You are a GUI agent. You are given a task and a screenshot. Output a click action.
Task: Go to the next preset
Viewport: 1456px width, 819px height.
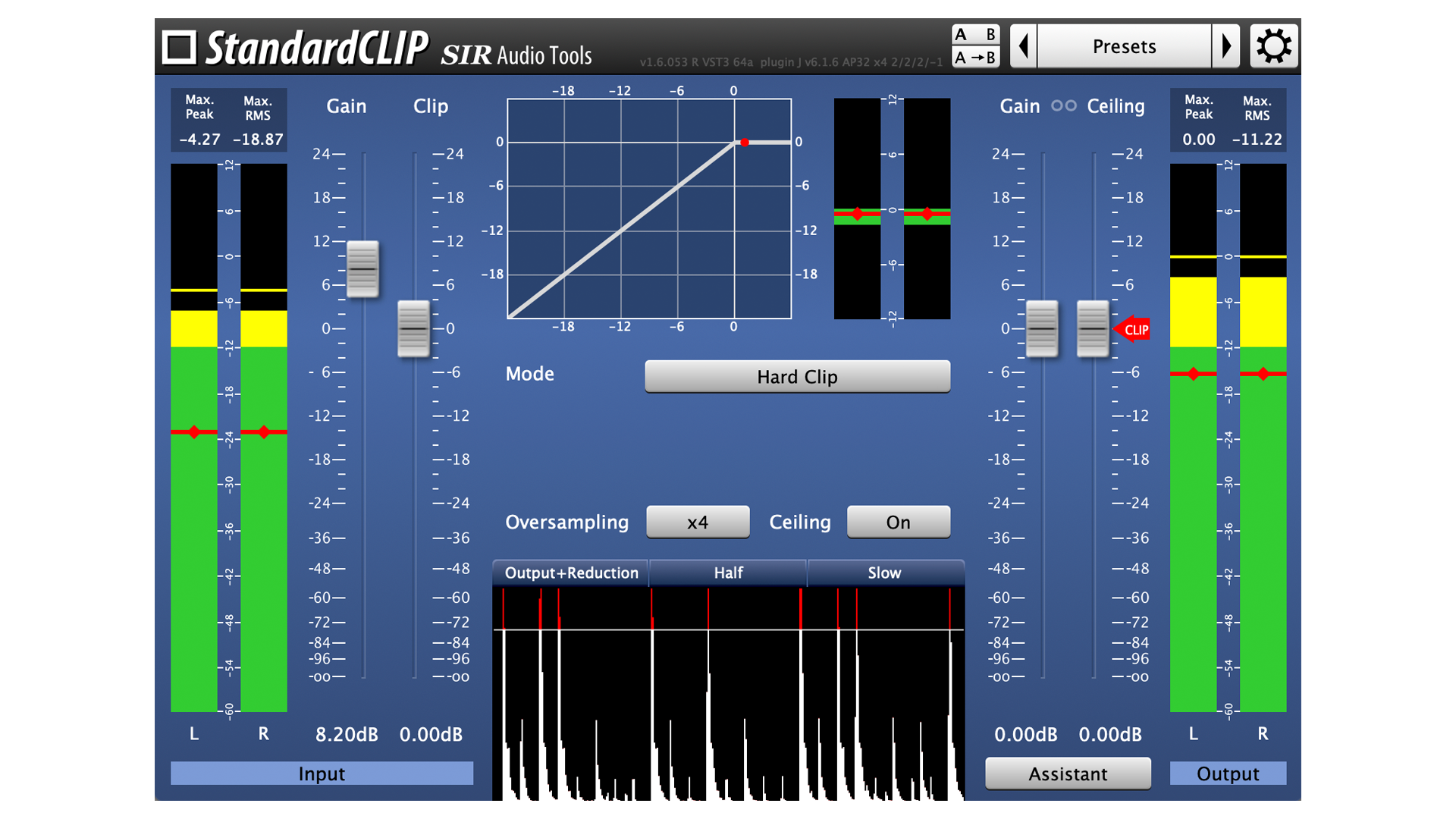[x=1225, y=46]
